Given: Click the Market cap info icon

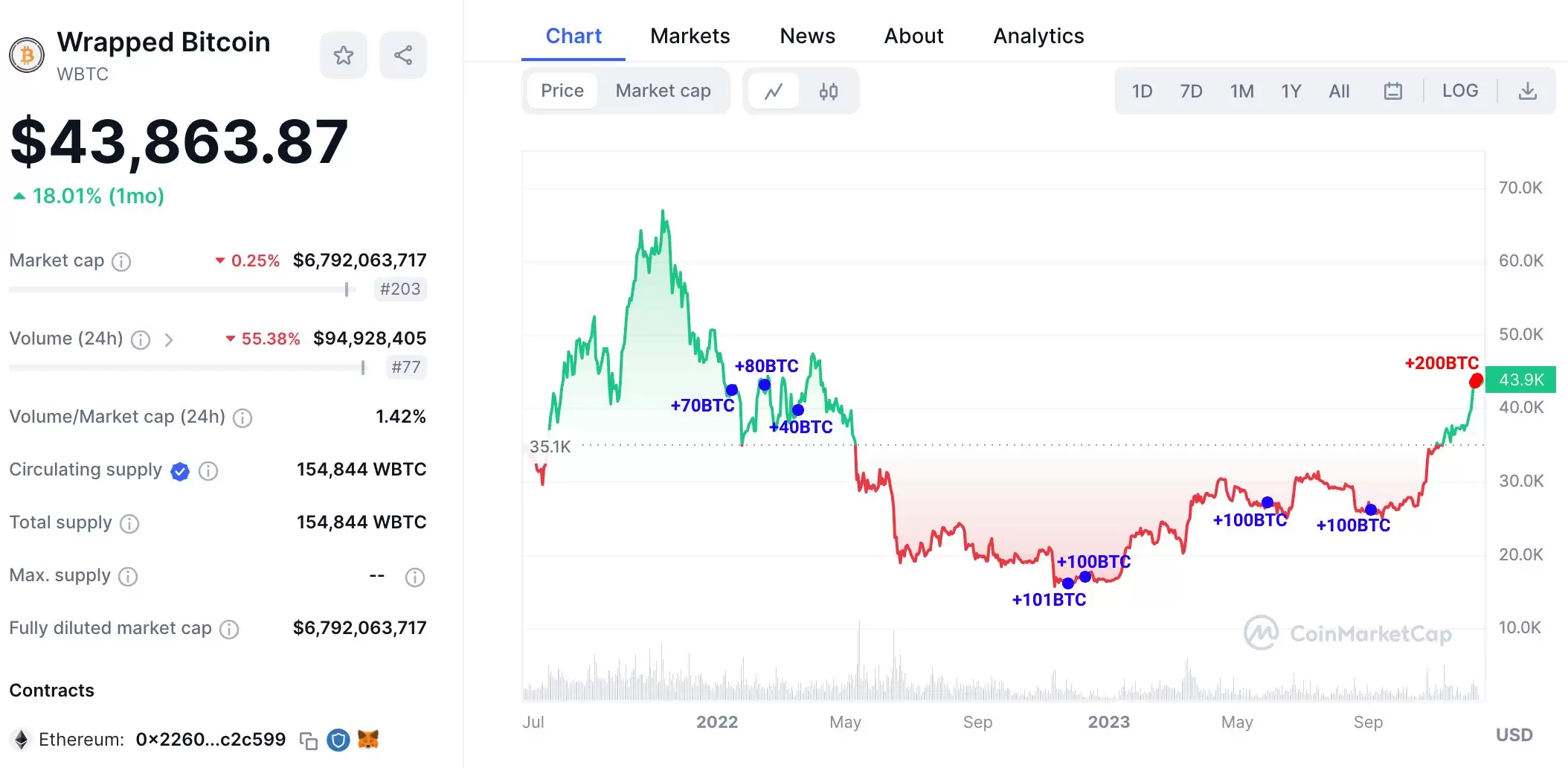Looking at the screenshot, I should tap(121, 262).
